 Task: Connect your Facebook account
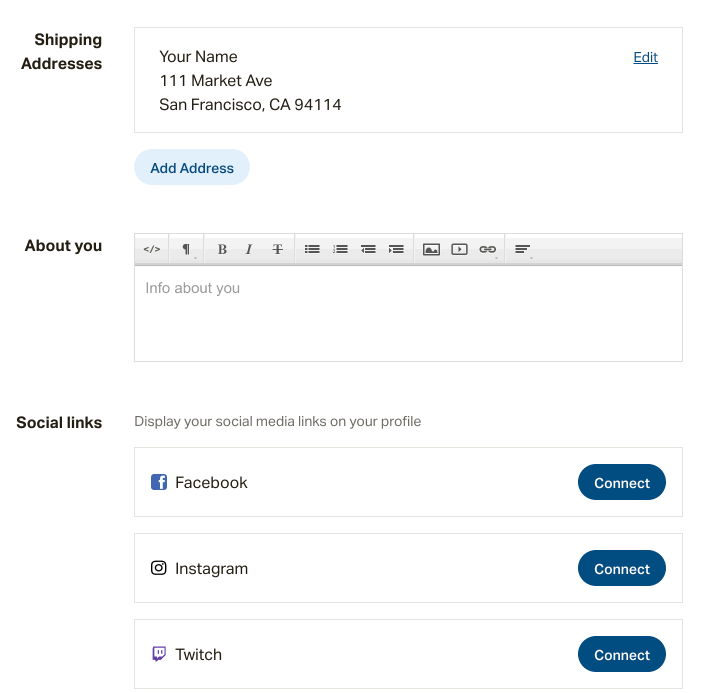click(621, 482)
